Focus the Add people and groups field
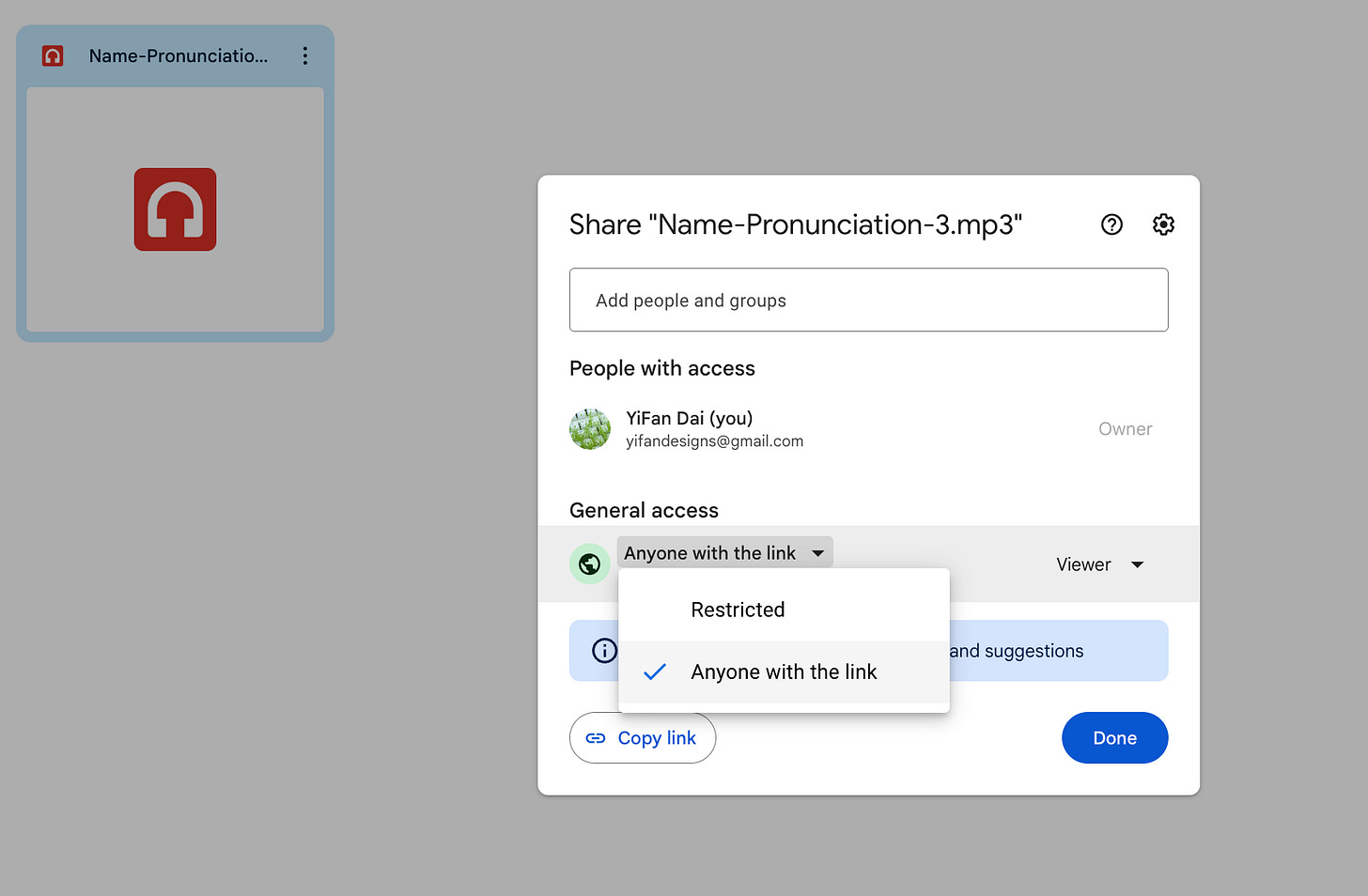This screenshot has height=896, width=1368. (868, 301)
